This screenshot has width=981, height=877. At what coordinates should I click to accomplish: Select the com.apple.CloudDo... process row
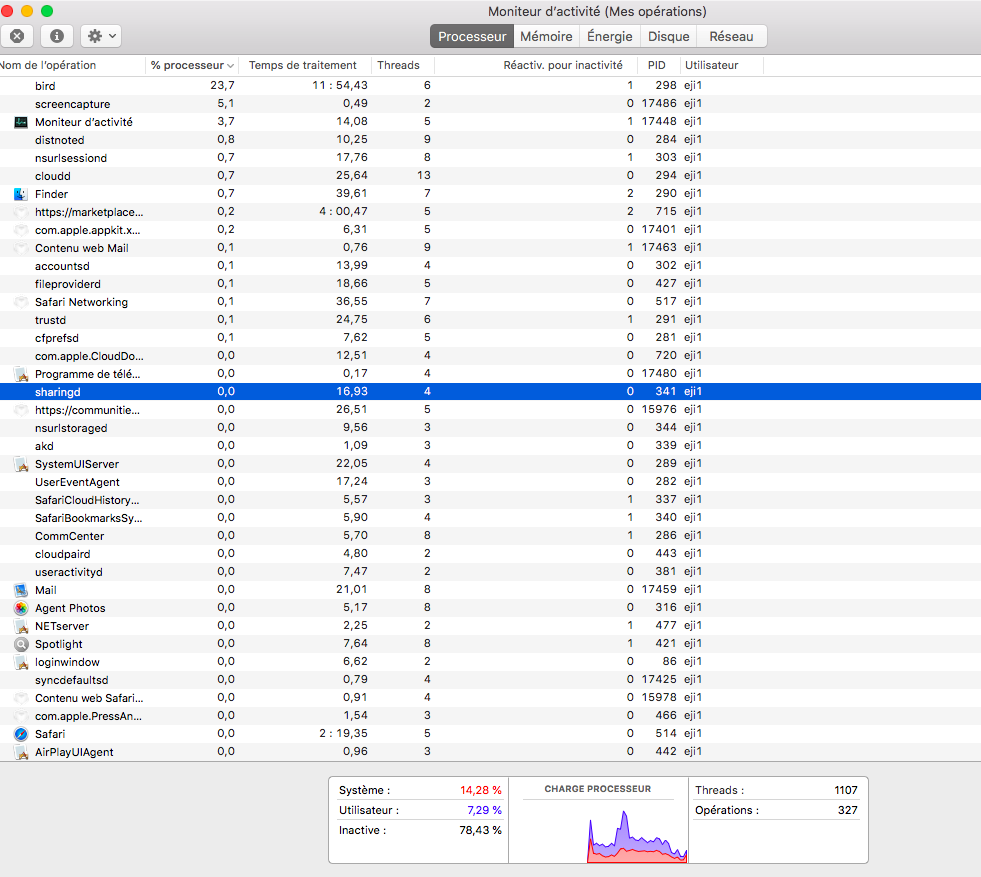point(490,356)
